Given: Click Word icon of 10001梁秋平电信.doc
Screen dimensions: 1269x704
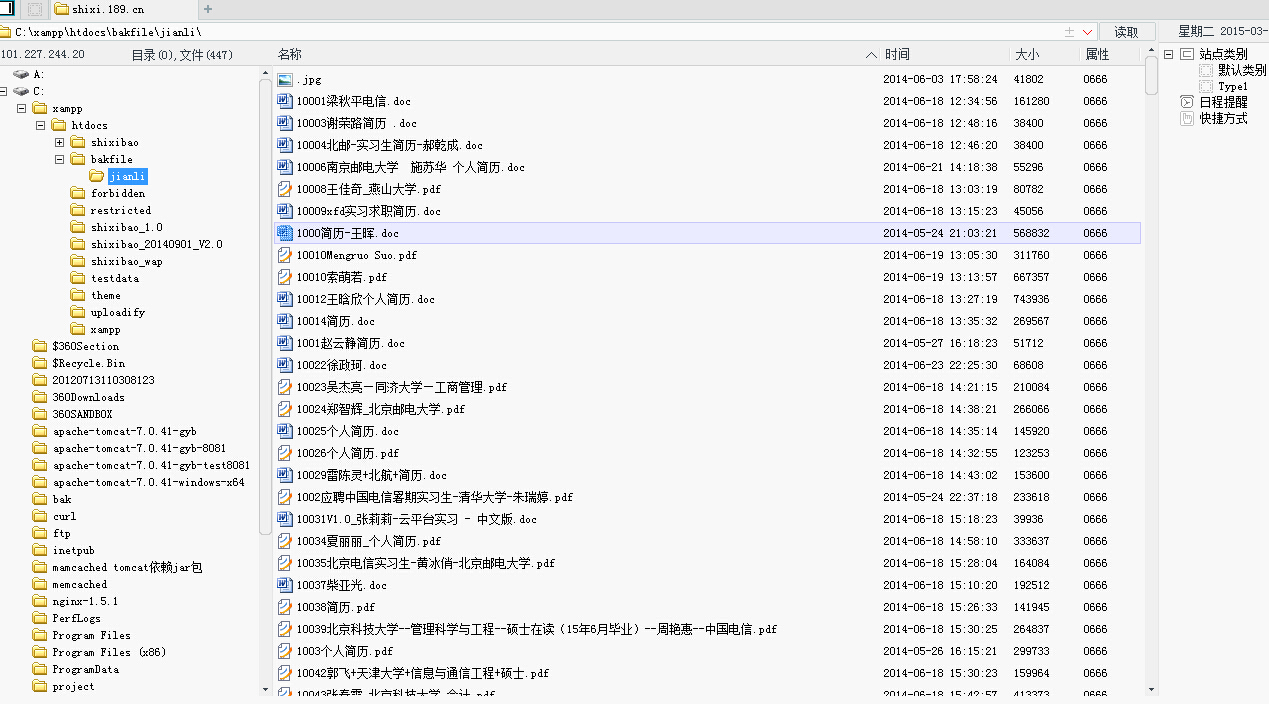Looking at the screenshot, I should (x=285, y=101).
